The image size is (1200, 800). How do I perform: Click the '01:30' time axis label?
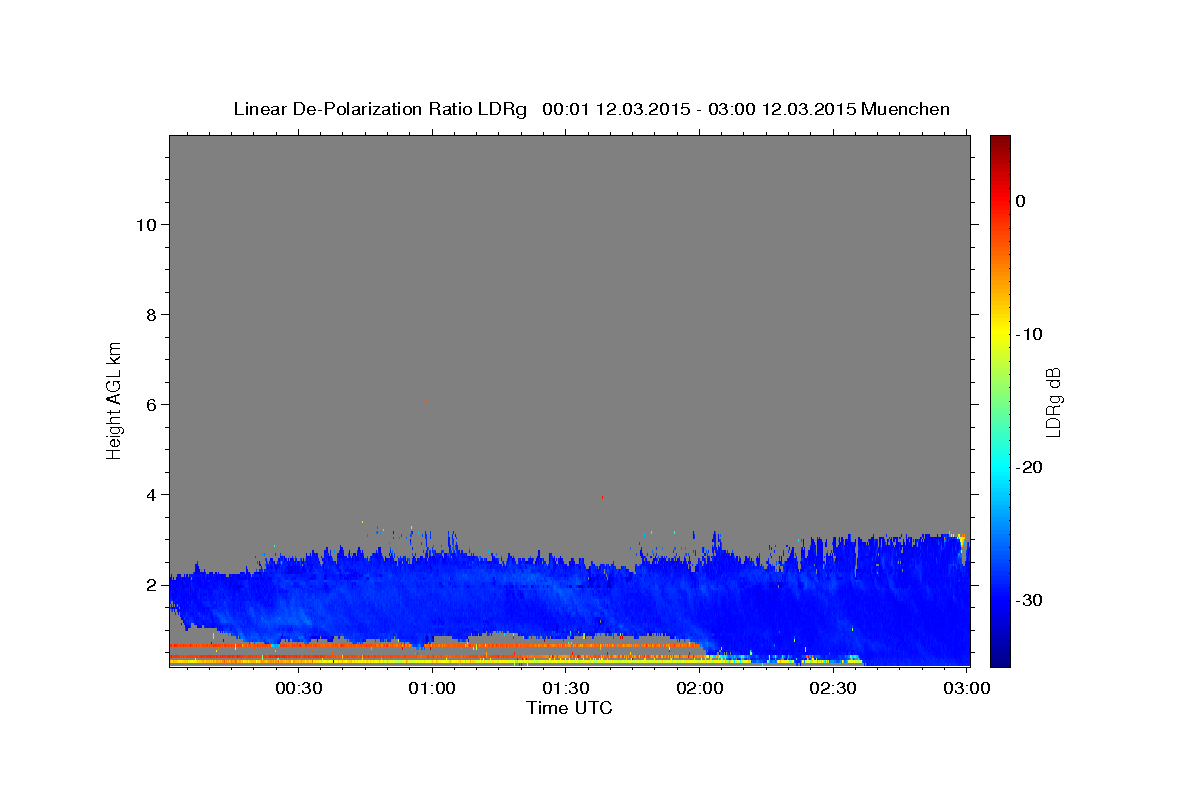tap(565, 688)
